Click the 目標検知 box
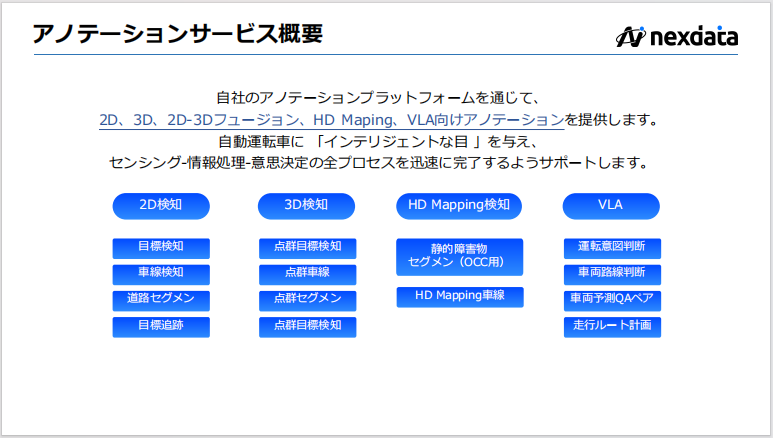 pyautogui.click(x=161, y=247)
